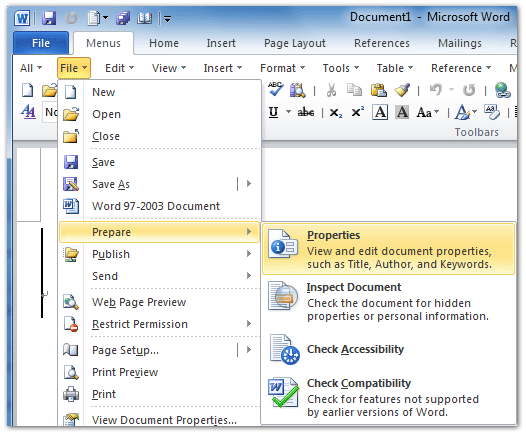
Task: Click the Word application icon in title bar
Action: click(22, 18)
